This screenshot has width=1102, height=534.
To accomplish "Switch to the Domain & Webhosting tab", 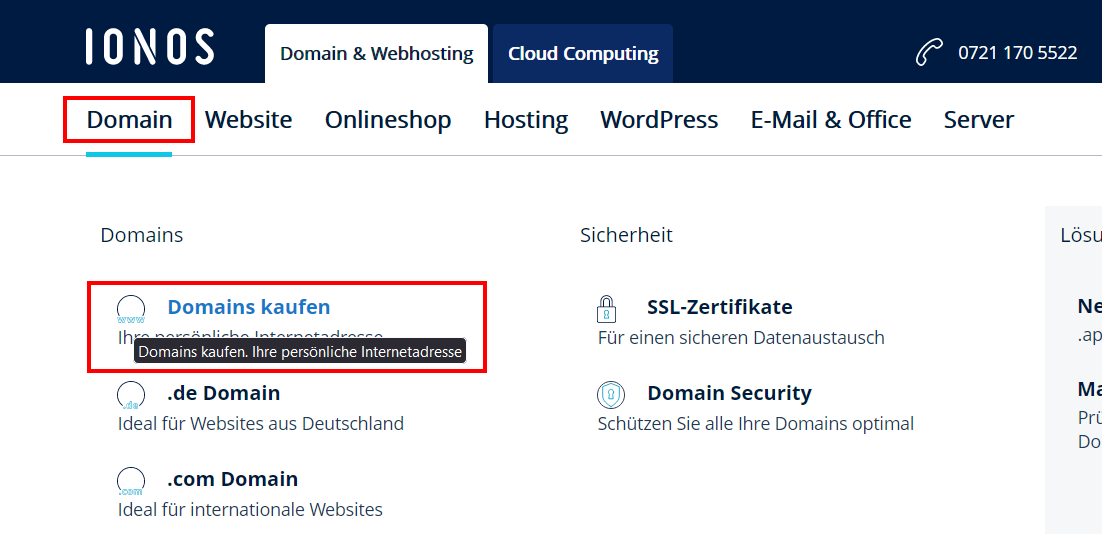I will (x=377, y=53).
